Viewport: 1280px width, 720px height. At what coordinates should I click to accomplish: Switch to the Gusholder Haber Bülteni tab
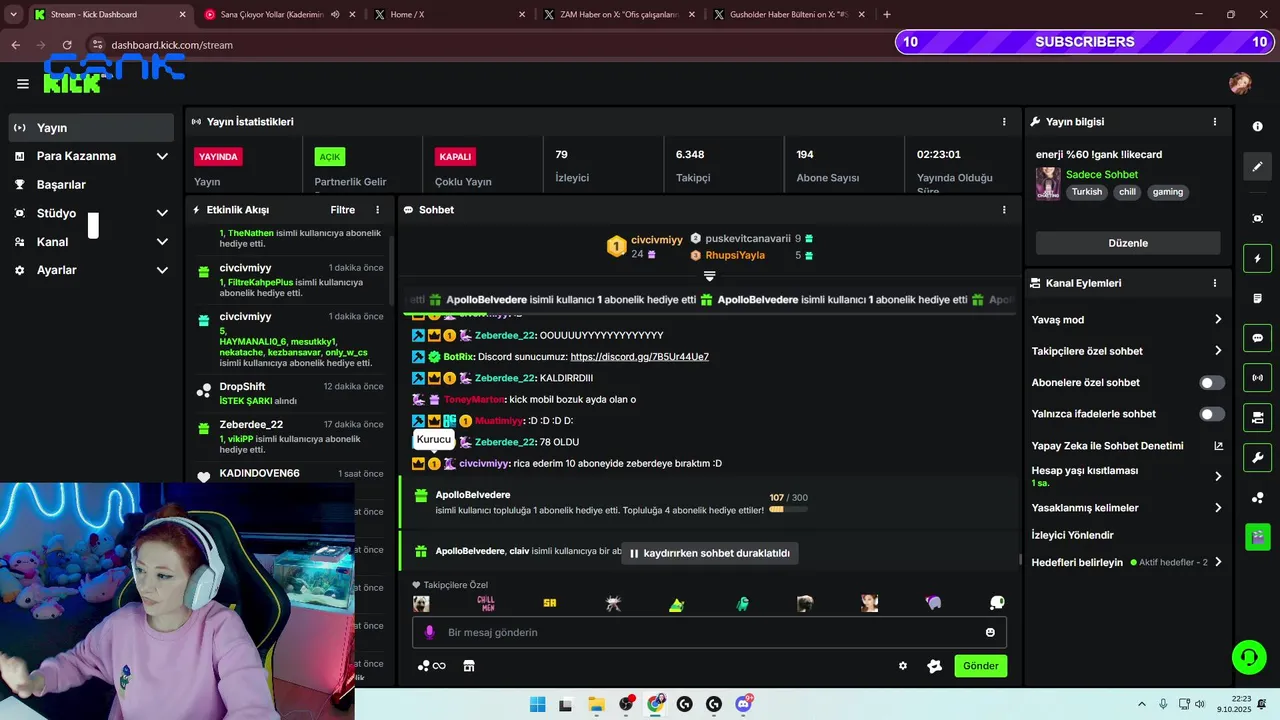point(790,15)
